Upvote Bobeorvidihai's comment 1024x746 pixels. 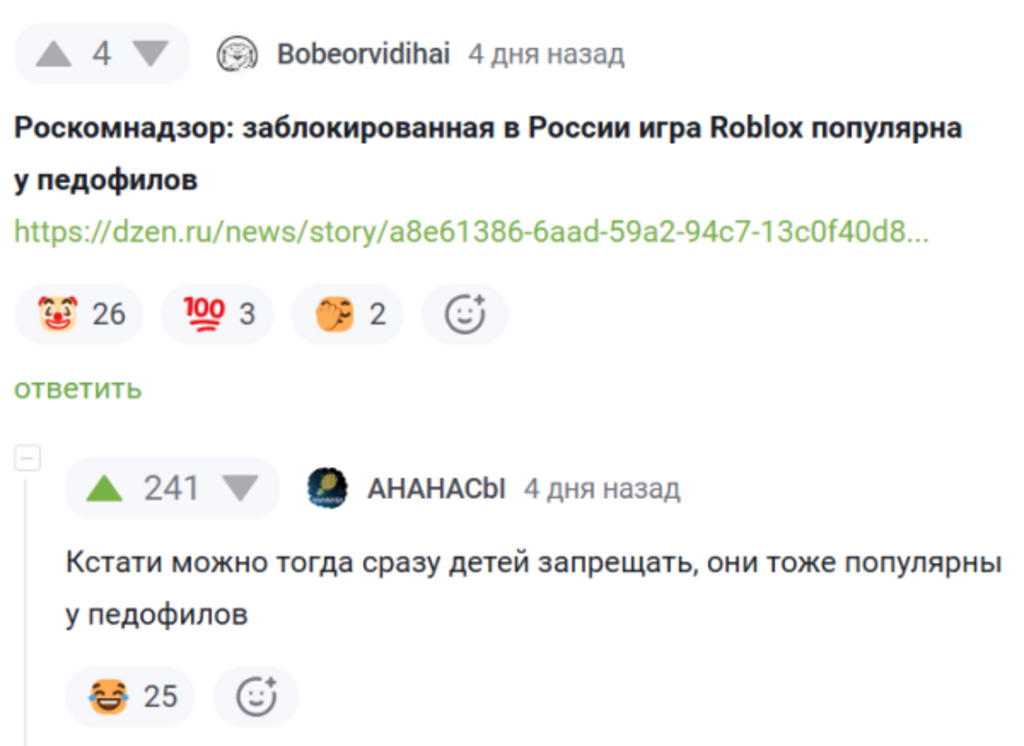(54, 53)
